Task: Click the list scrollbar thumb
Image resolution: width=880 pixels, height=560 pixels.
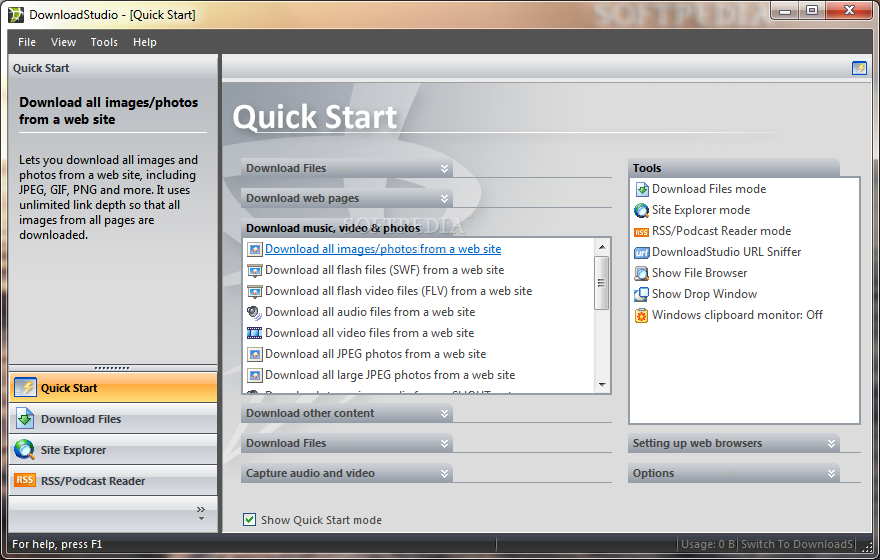Action: tap(602, 283)
